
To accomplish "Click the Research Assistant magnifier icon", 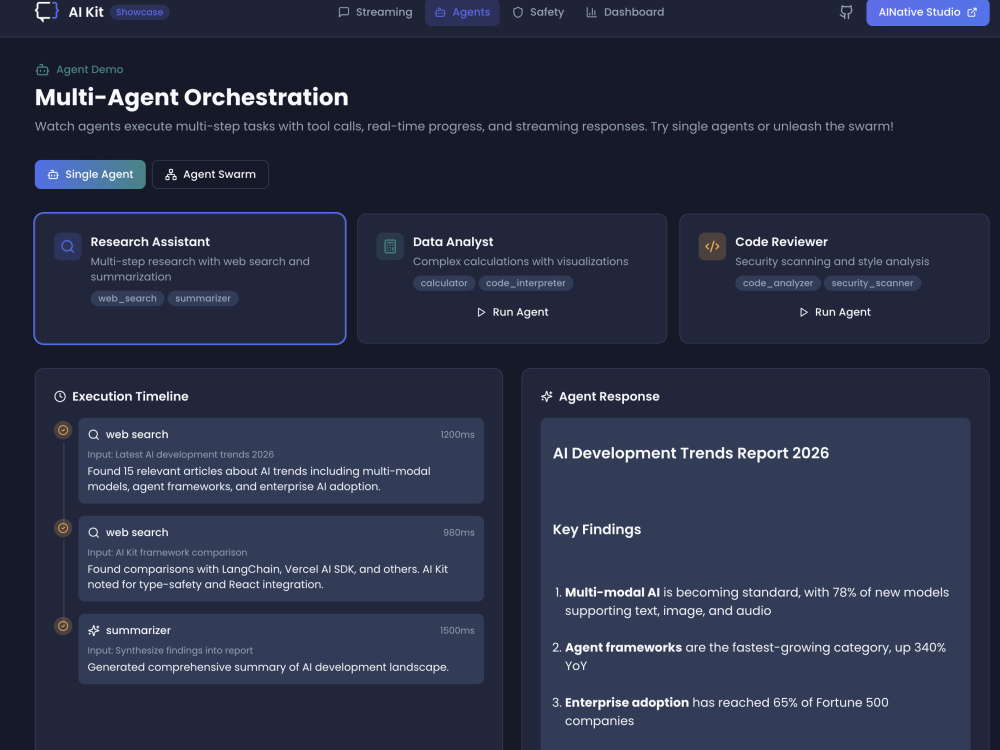I will tap(68, 246).
